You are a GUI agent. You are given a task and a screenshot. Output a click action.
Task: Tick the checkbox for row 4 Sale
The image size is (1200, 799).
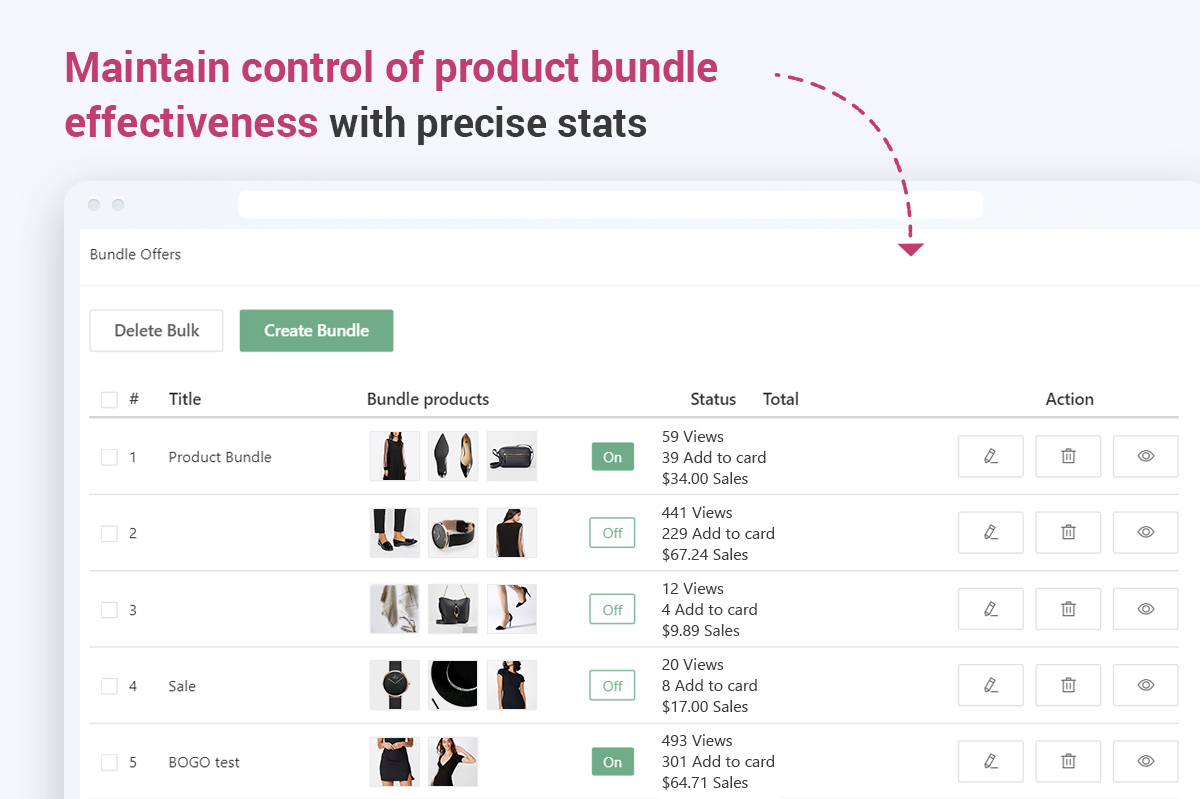(109, 686)
